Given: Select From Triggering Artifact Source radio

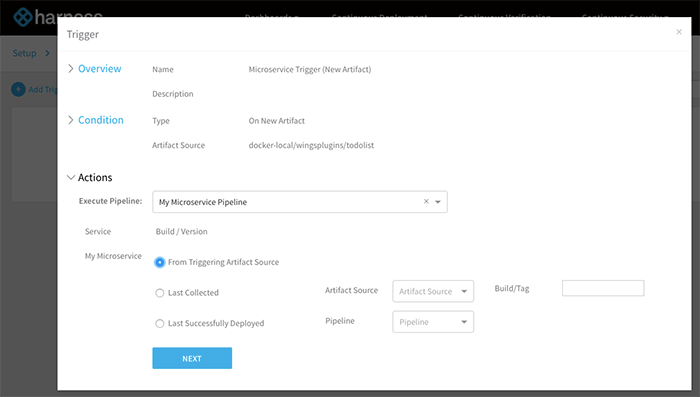Looking at the screenshot, I should (159, 262).
